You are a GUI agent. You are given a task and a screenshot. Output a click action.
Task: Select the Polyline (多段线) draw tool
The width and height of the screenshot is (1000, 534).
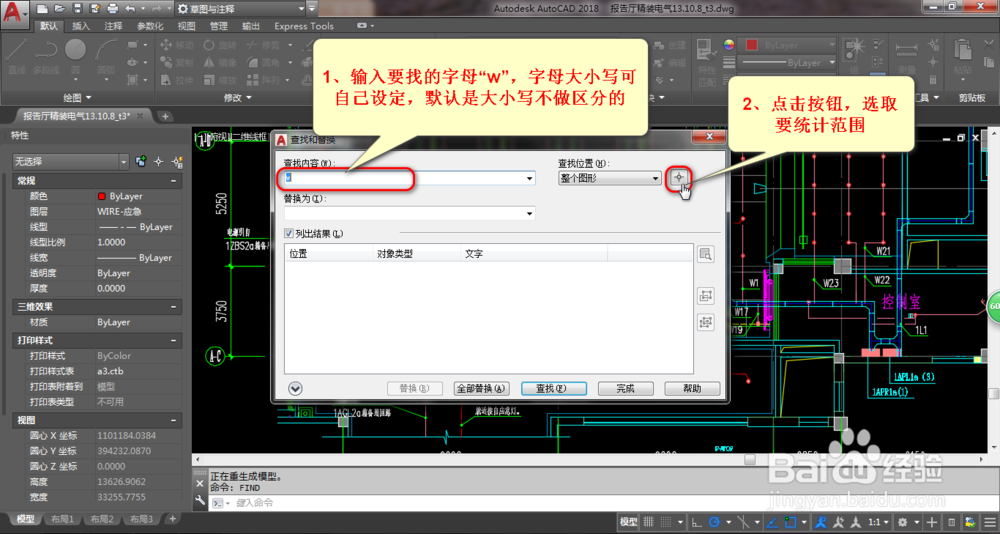coord(46,55)
